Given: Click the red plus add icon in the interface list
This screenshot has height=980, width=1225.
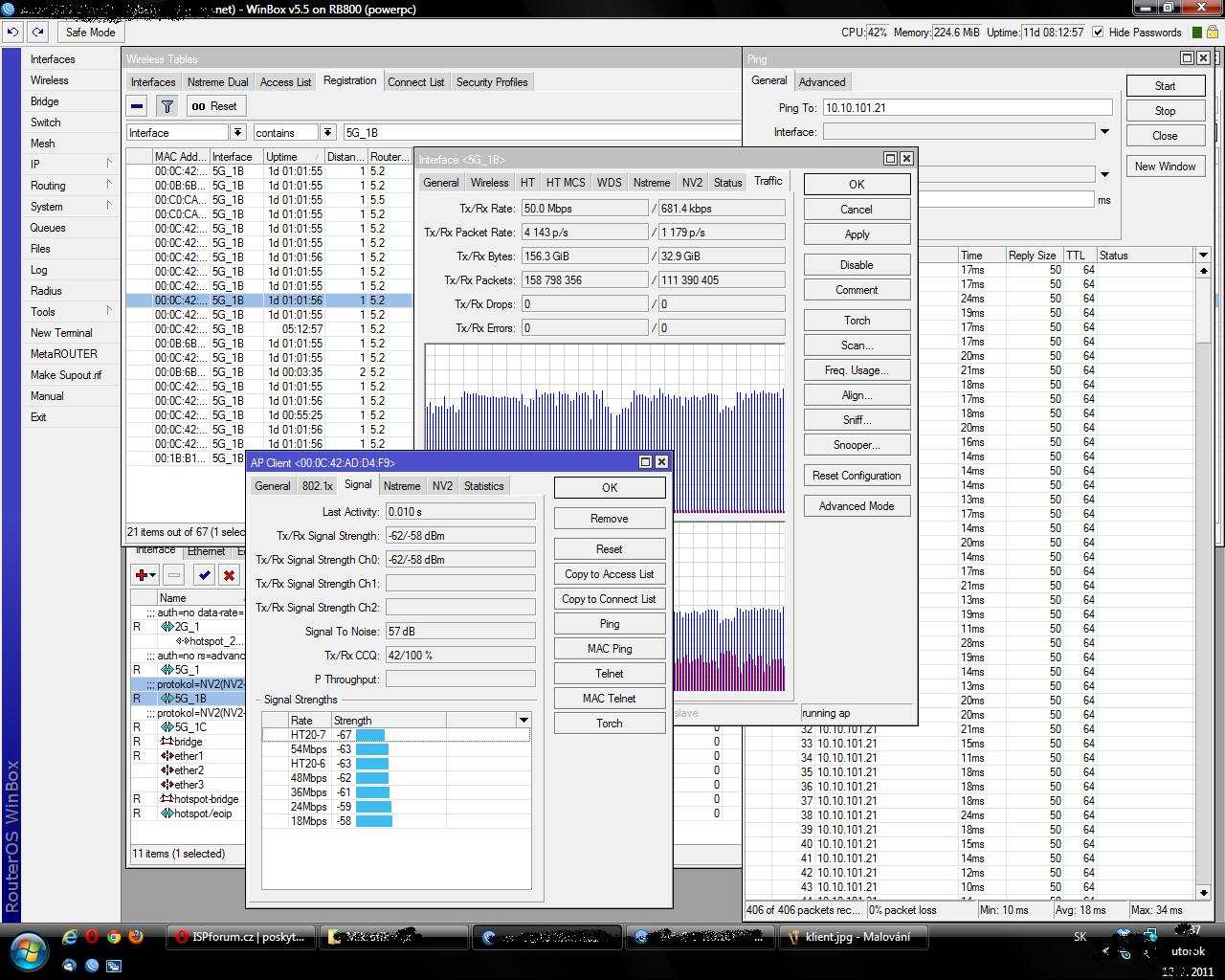Looking at the screenshot, I should (141, 575).
